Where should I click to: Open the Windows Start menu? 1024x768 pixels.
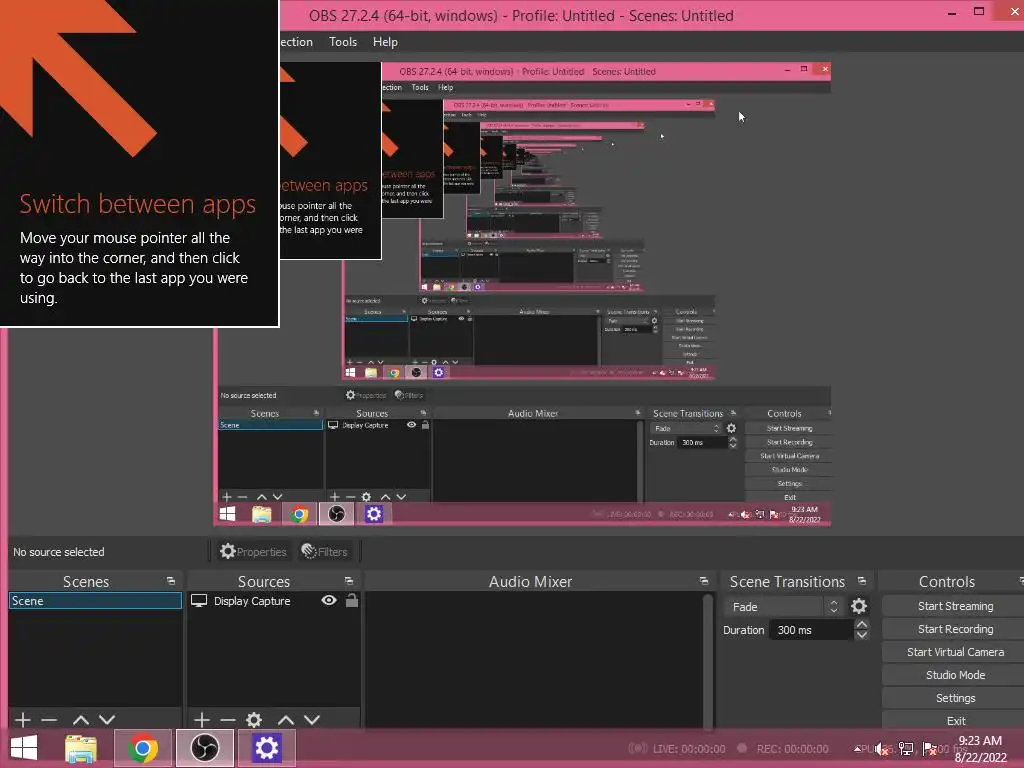coord(24,748)
